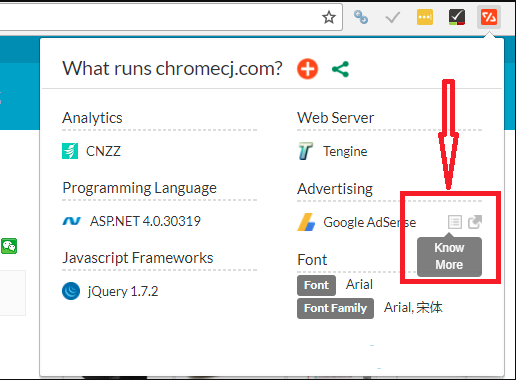Bookmark the page with the star icon
The height and width of the screenshot is (380, 516).
(329, 17)
